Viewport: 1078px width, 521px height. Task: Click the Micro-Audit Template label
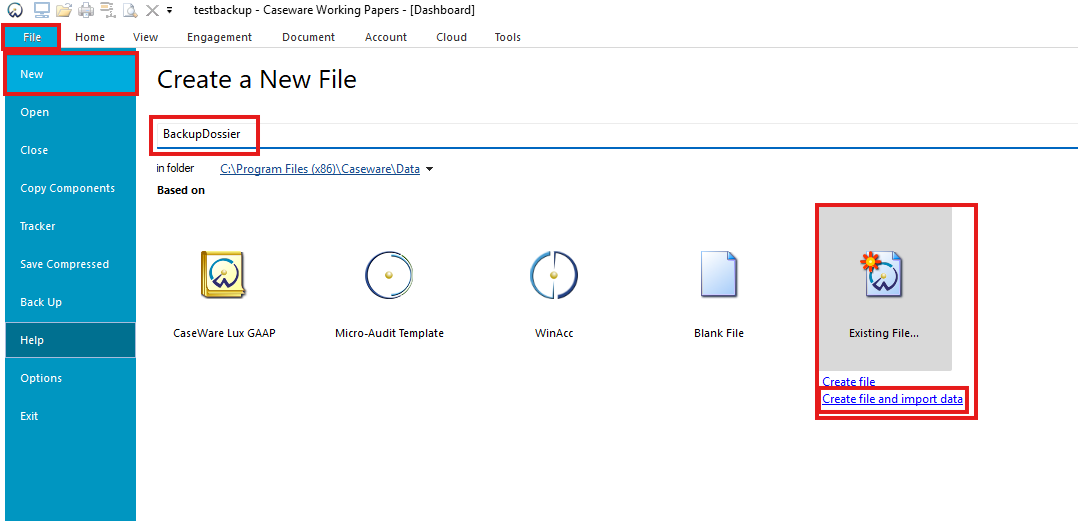point(389,333)
